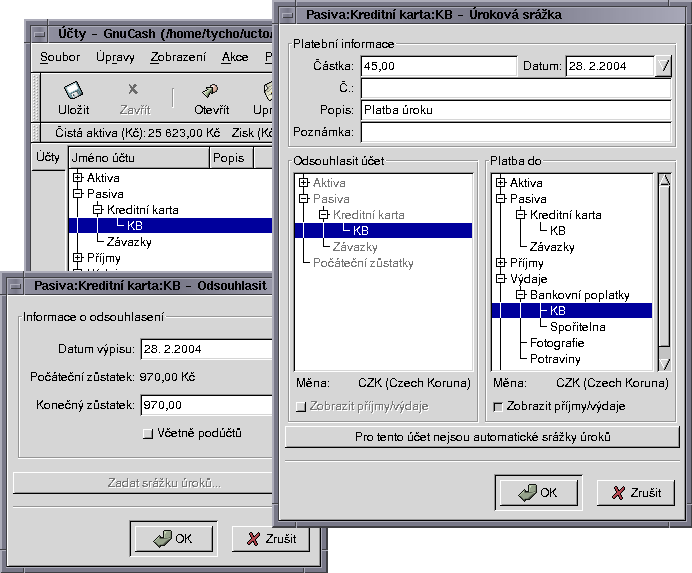Image resolution: width=692 pixels, height=573 pixels.
Task: Collapse Výdaje in Platba do tree
Action: click(500, 279)
